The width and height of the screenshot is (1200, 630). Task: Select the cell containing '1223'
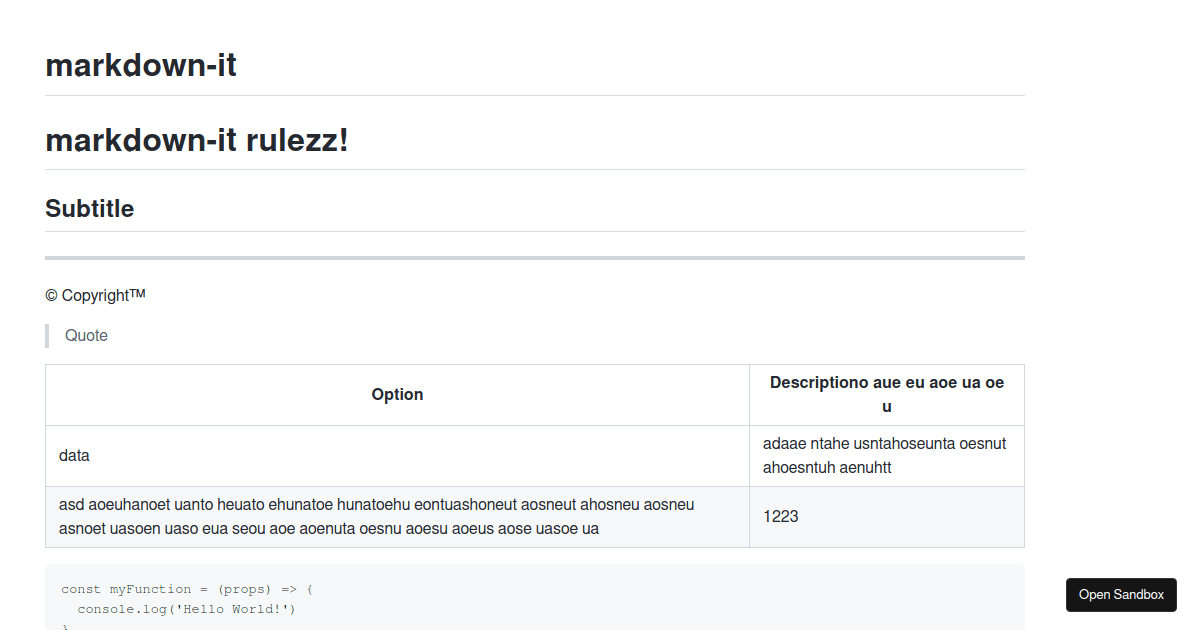coord(780,516)
